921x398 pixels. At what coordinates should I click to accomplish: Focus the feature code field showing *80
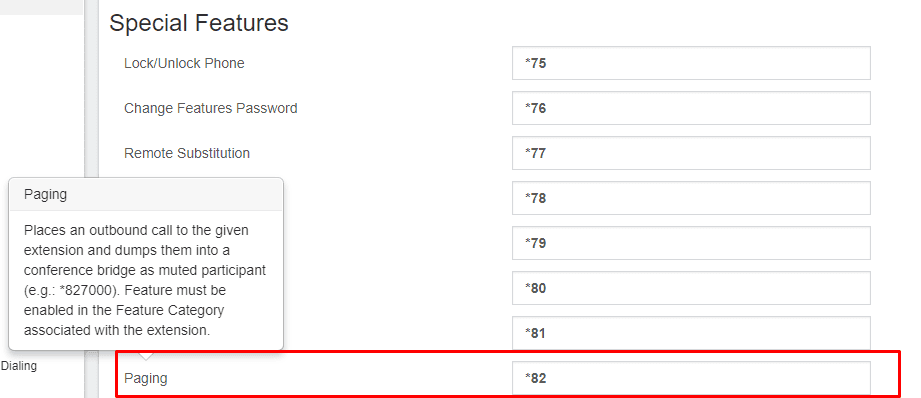tap(691, 288)
